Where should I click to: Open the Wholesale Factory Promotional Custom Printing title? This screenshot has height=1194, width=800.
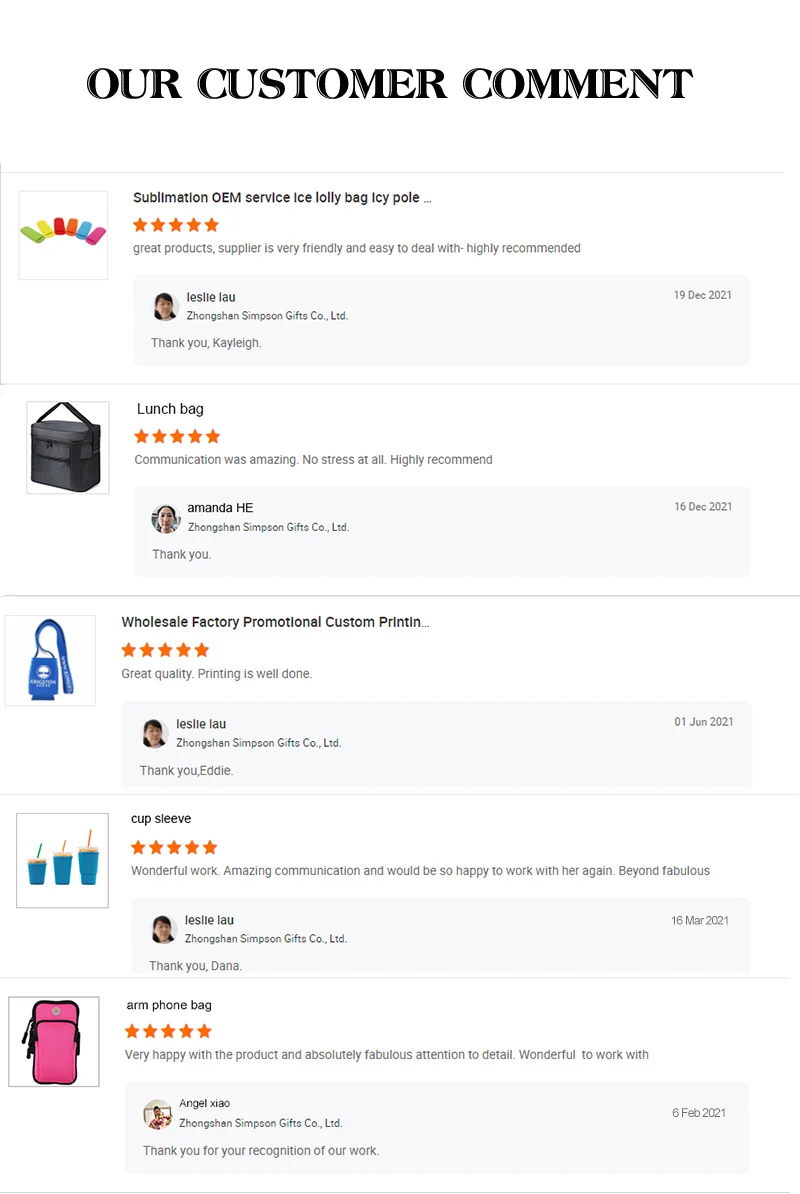275,622
